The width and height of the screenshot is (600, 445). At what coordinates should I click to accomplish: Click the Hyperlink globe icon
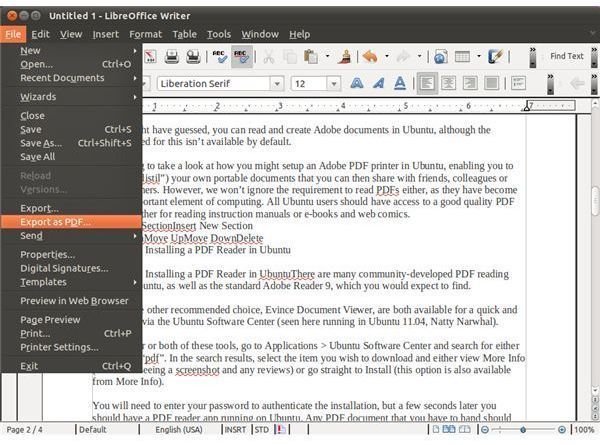(440, 57)
